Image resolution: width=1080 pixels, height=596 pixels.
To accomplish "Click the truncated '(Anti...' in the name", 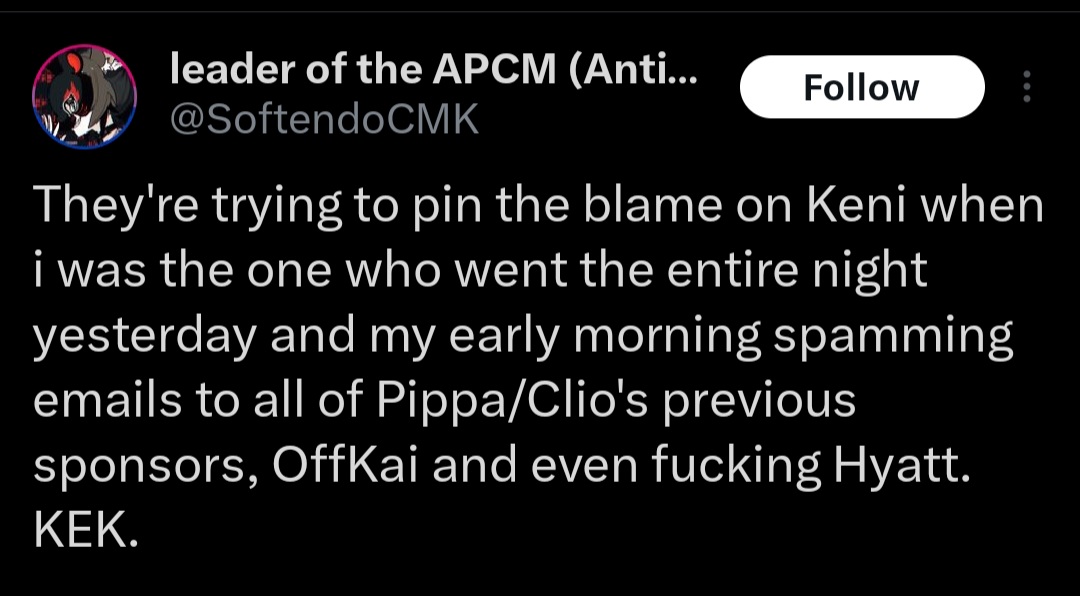I will tap(633, 70).
